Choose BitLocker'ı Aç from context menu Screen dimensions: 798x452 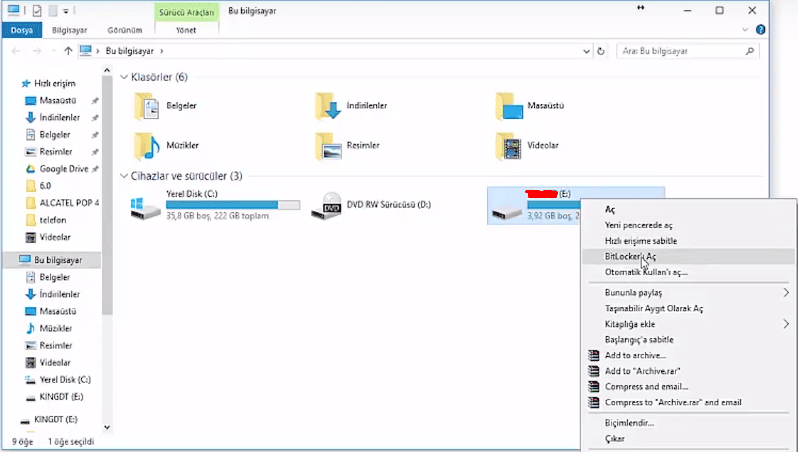[x=630, y=256]
